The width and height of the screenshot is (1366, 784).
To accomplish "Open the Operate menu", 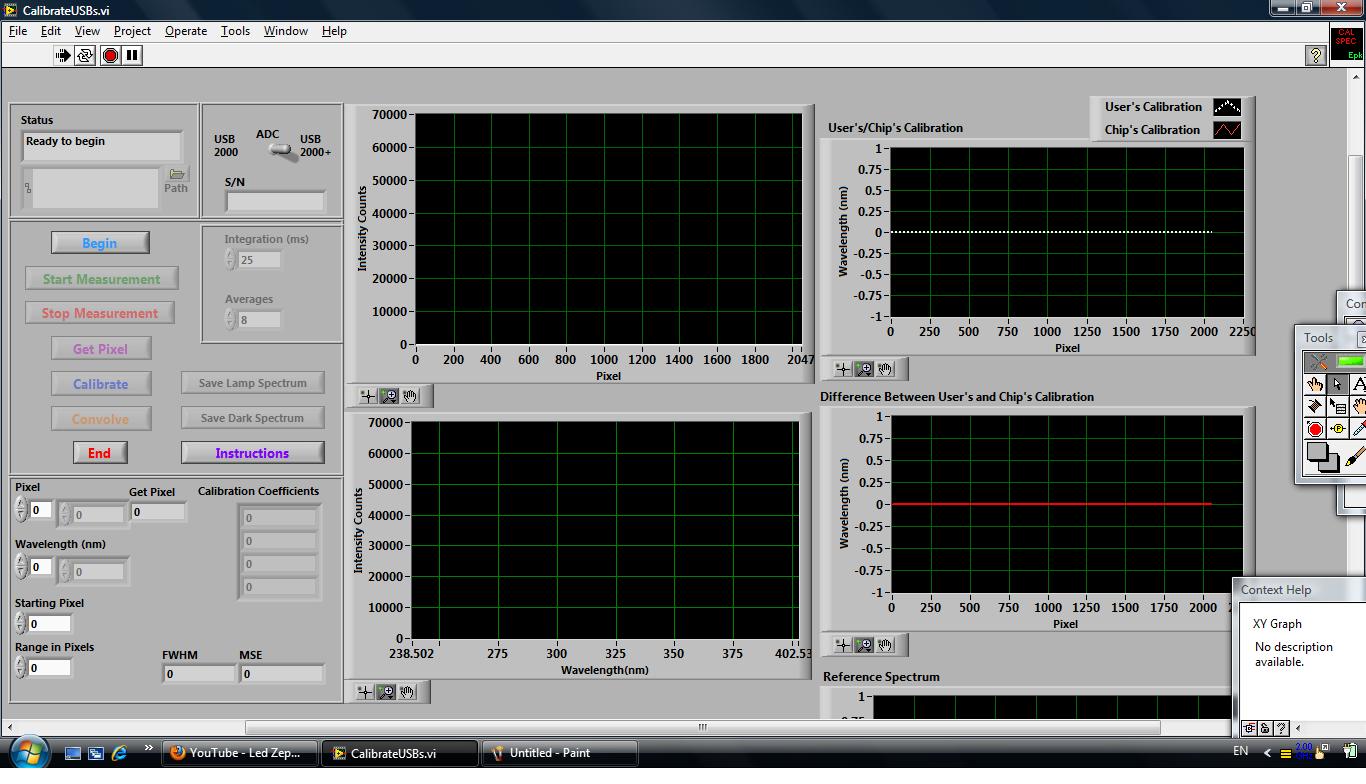I will (186, 31).
